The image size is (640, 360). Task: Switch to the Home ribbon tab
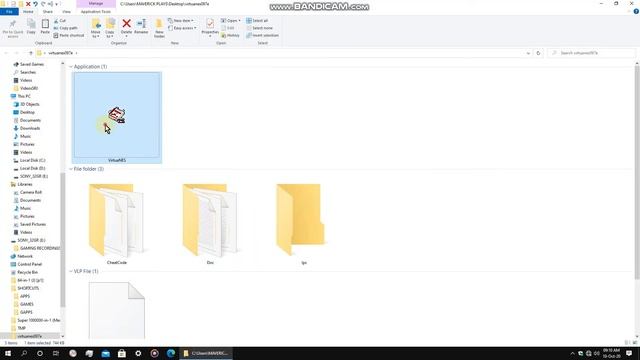(28, 12)
